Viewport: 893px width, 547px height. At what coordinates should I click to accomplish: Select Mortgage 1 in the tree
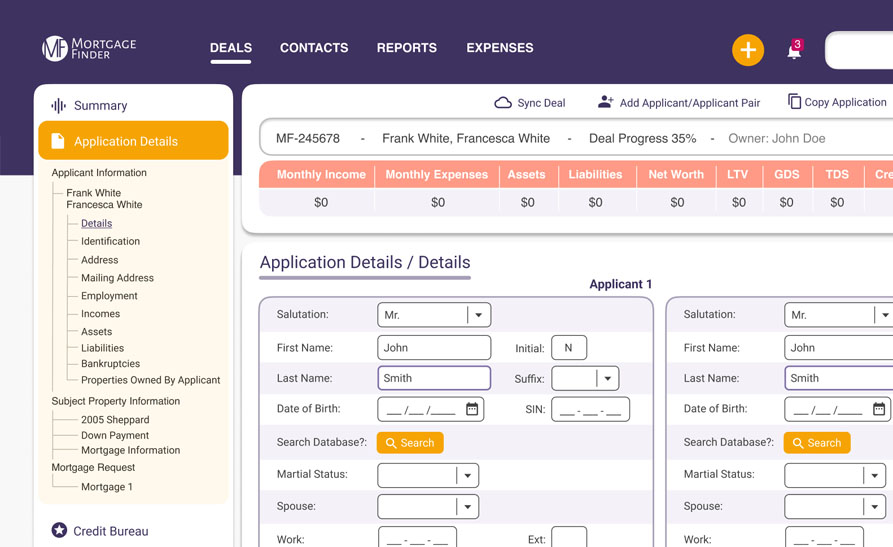(x=106, y=487)
